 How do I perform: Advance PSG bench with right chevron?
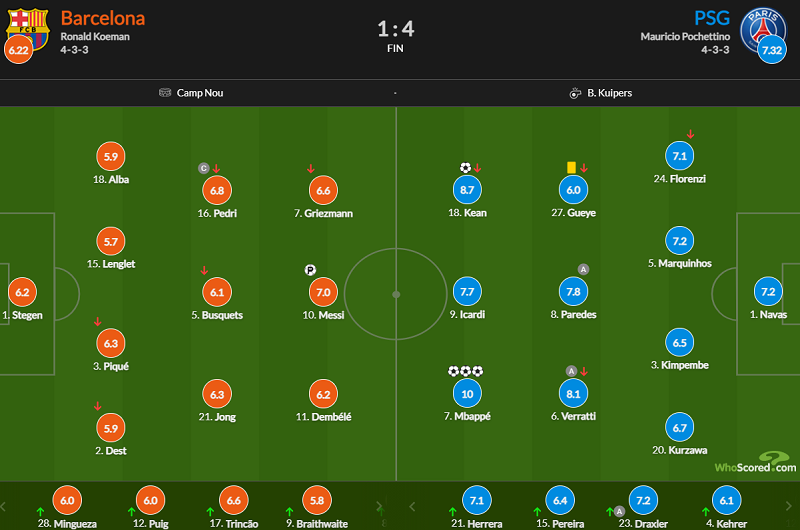coord(789,506)
